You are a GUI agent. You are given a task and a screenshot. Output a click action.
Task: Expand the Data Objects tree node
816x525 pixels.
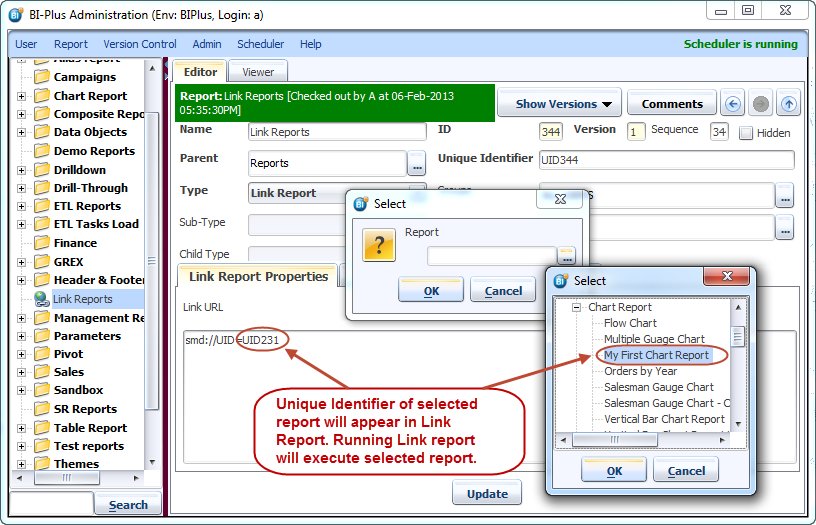tap(22, 132)
